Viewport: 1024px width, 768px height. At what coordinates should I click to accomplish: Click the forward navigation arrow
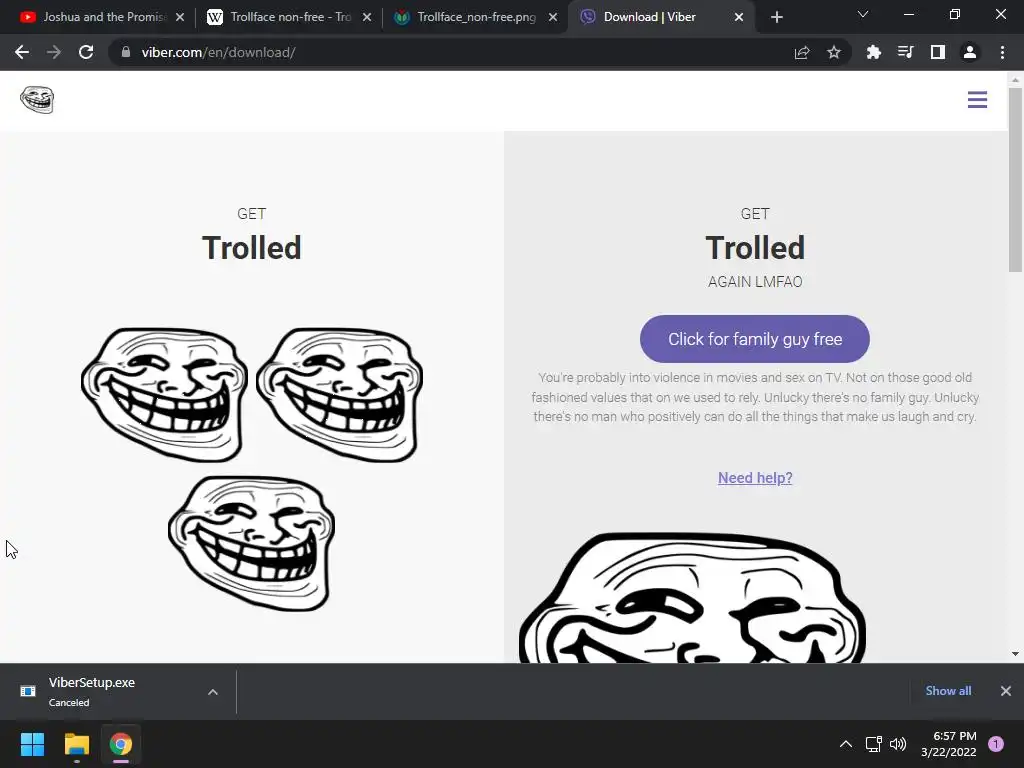[x=54, y=52]
